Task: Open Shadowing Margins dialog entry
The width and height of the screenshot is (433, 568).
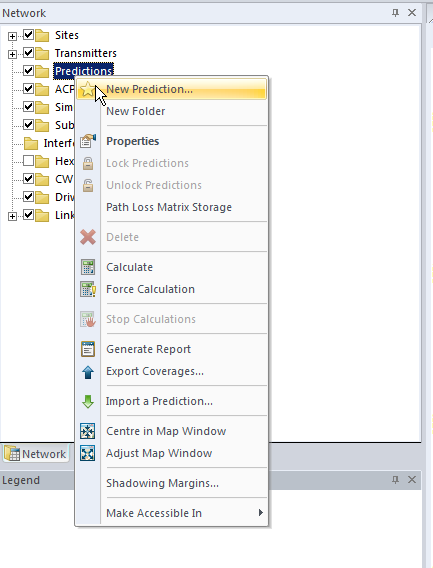Action: click(162, 483)
